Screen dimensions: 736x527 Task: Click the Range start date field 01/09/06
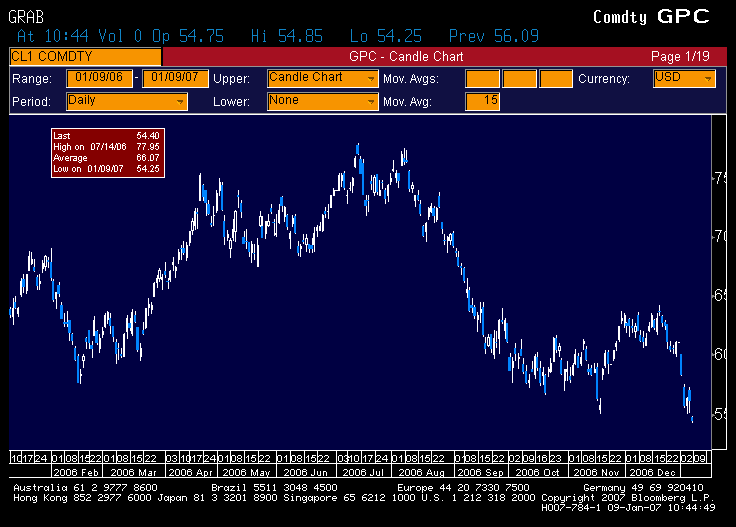point(99,78)
